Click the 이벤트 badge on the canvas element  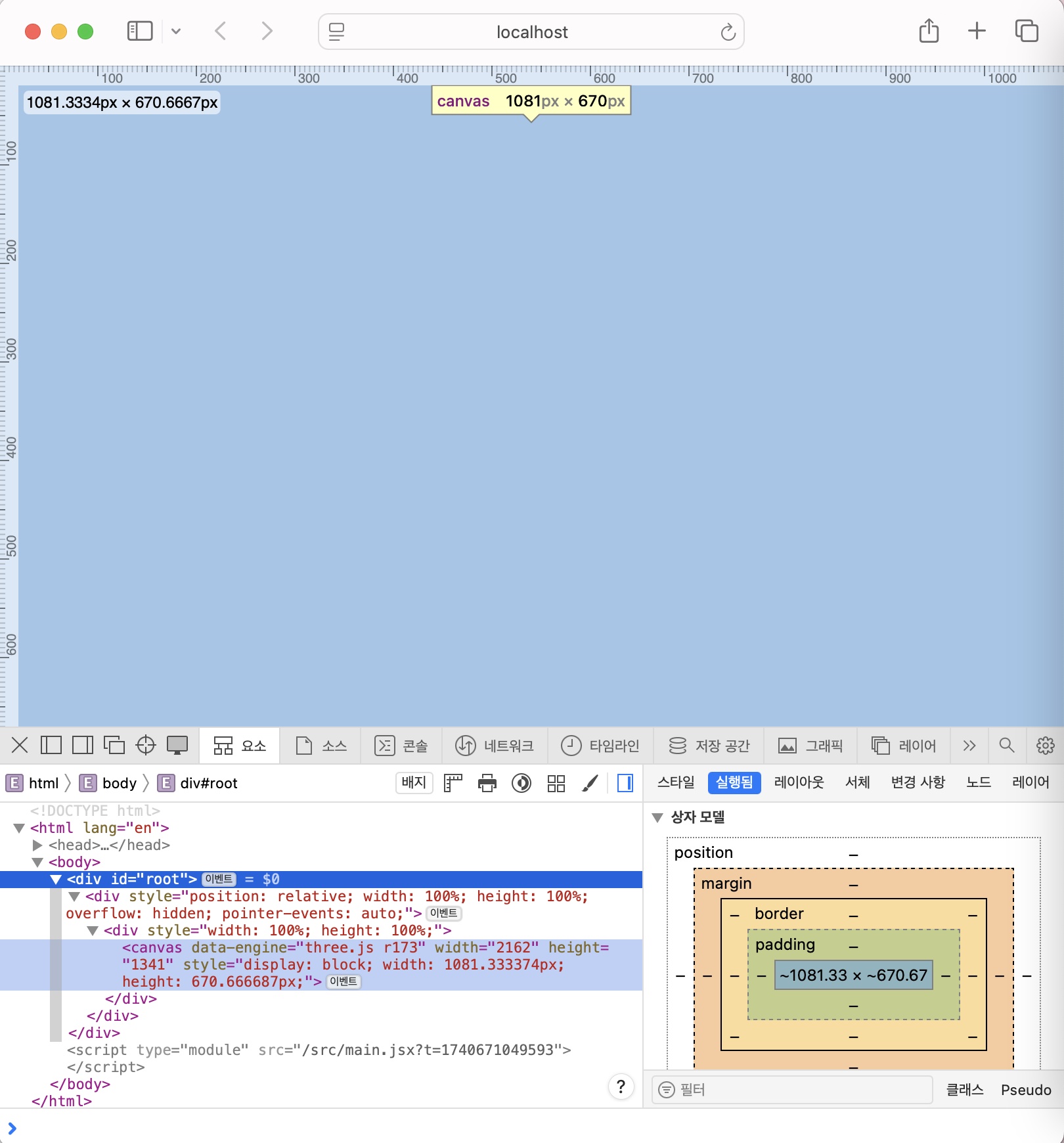pyautogui.click(x=344, y=981)
